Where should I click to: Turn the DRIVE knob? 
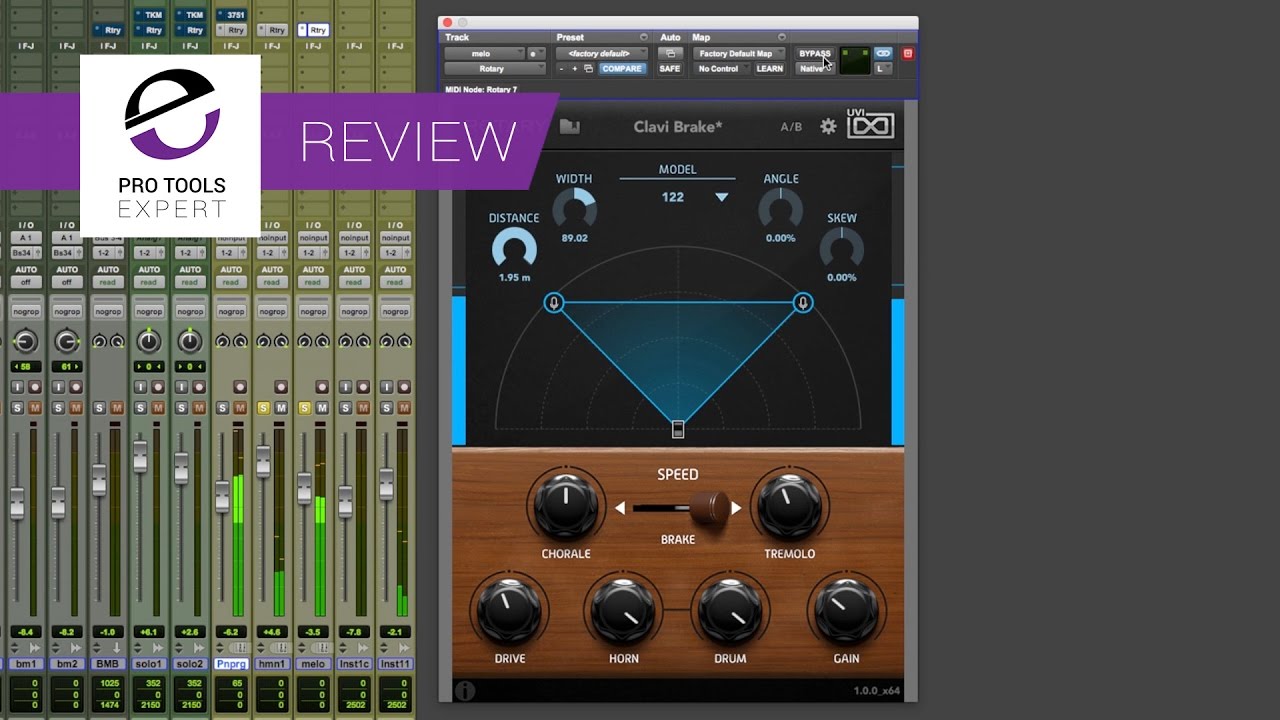click(509, 611)
